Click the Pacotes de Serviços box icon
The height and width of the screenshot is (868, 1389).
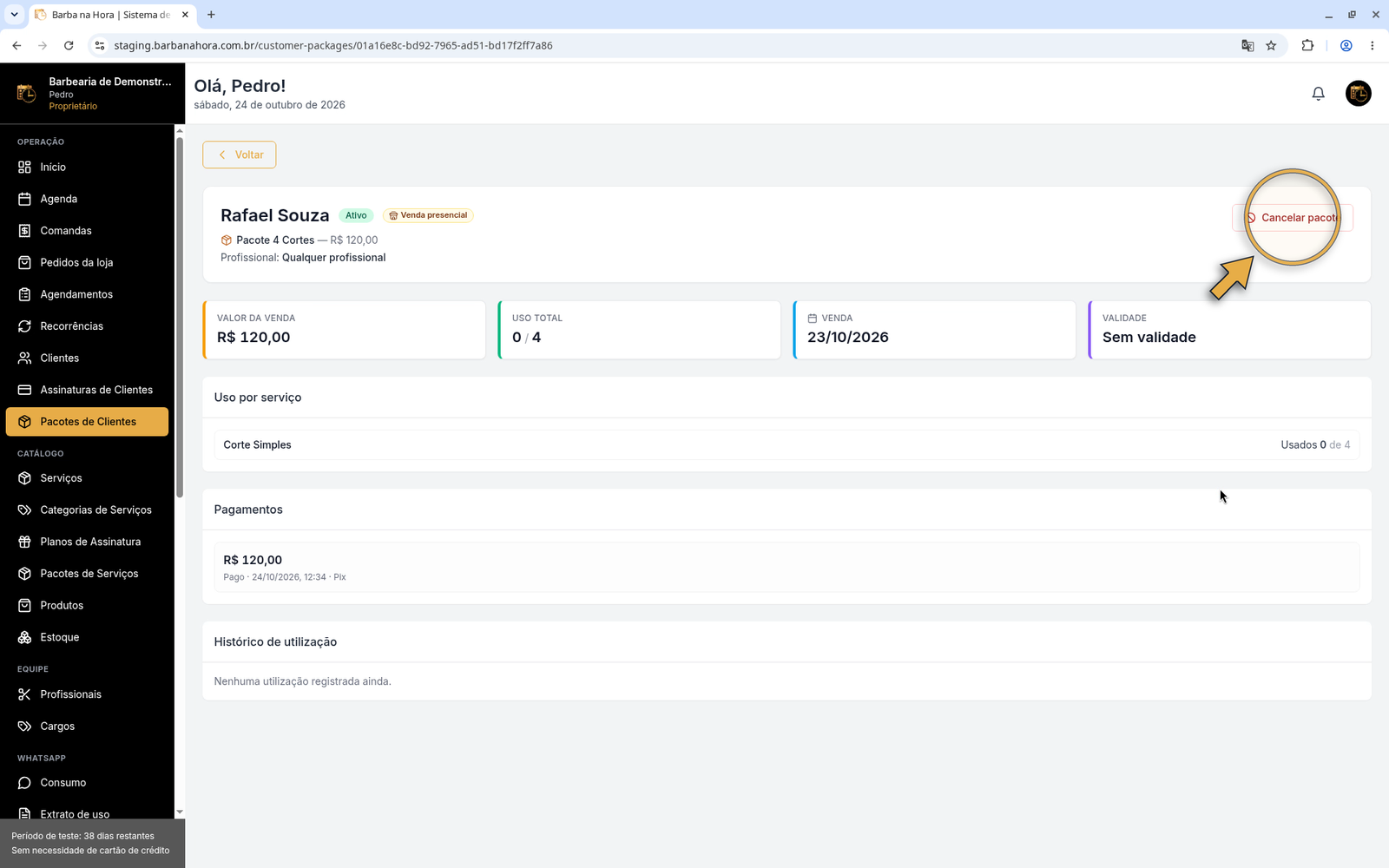24,574
